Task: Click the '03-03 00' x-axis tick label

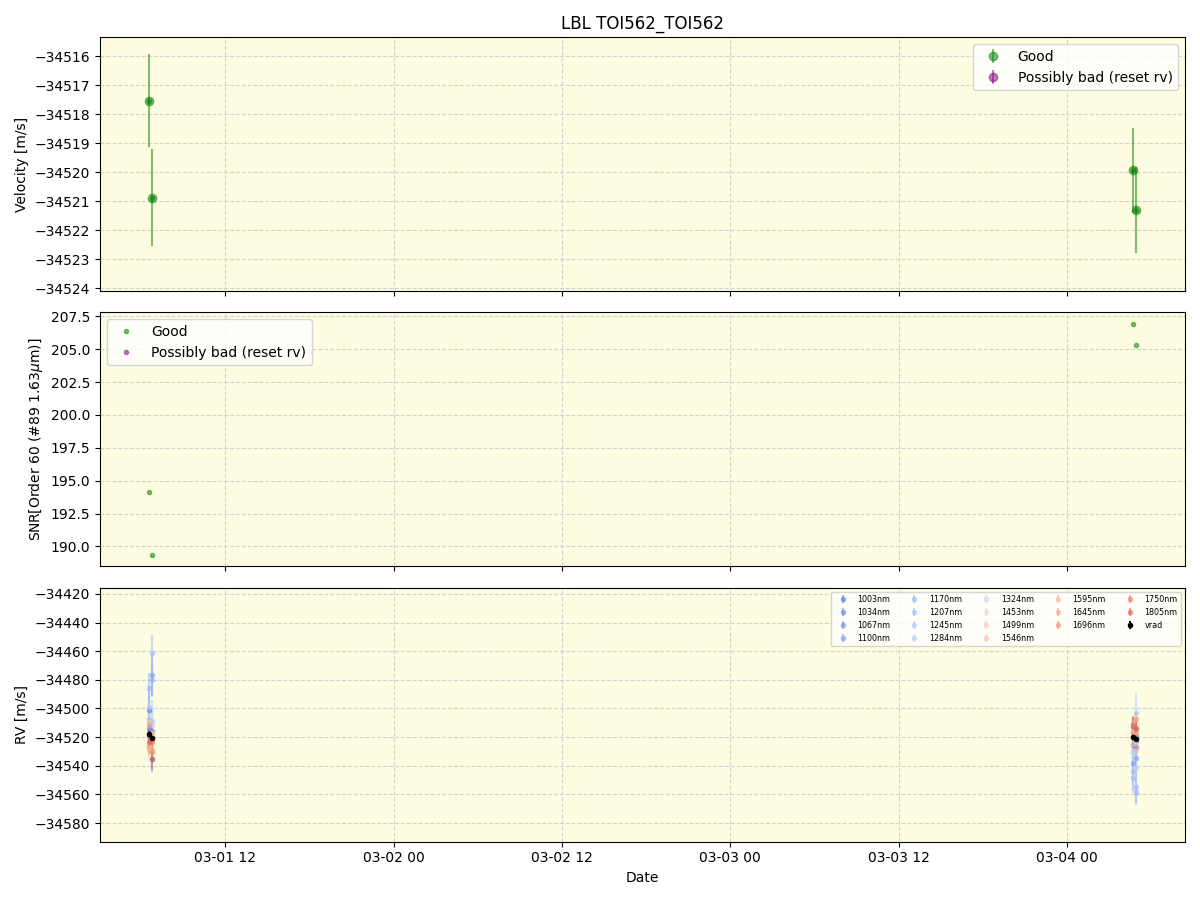Action: tap(730, 857)
